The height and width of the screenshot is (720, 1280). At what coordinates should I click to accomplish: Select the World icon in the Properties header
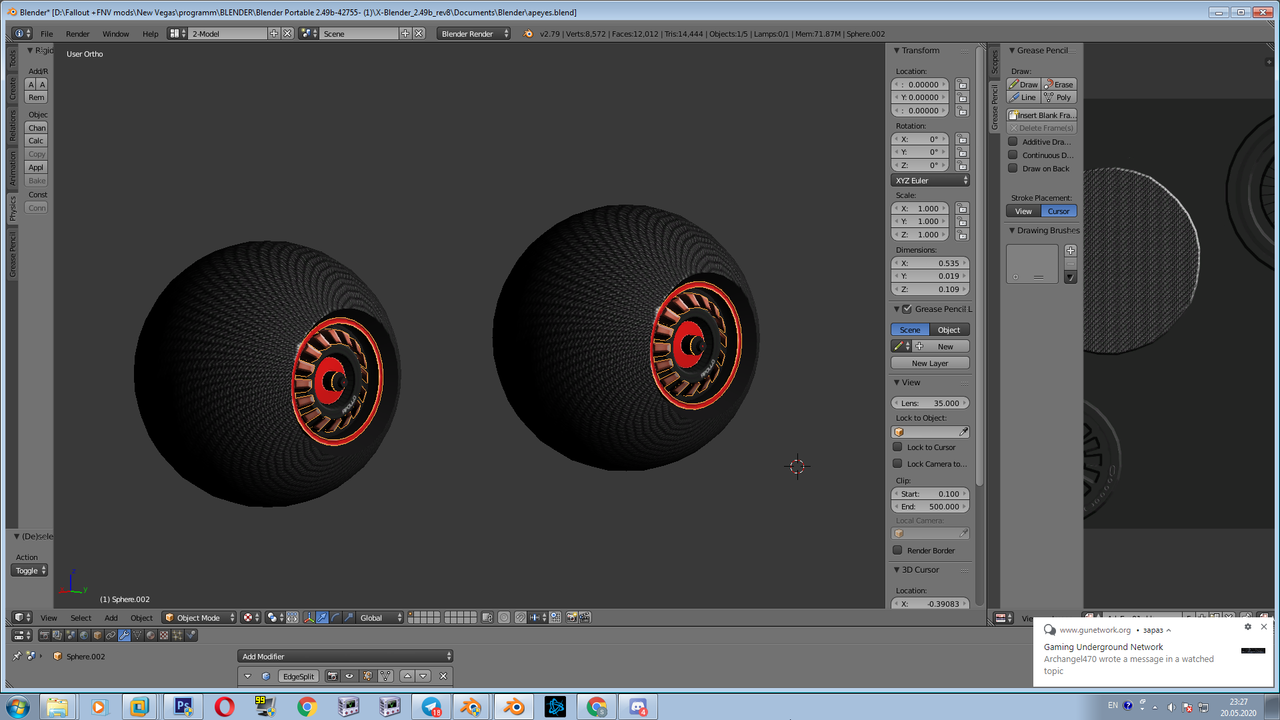[x=84, y=637]
